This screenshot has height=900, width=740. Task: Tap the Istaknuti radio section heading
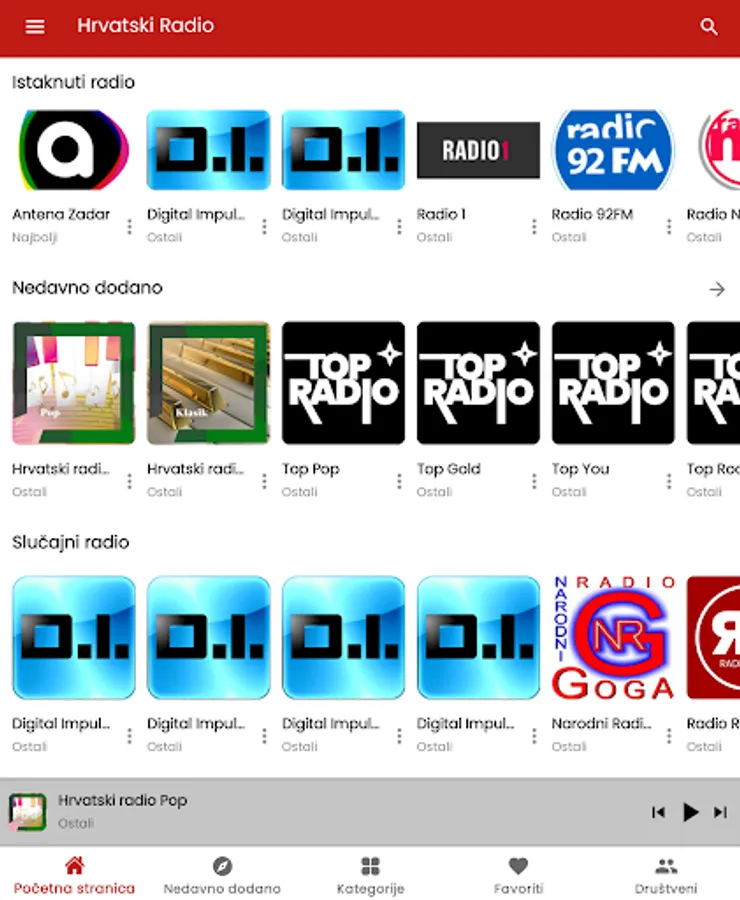(x=73, y=82)
